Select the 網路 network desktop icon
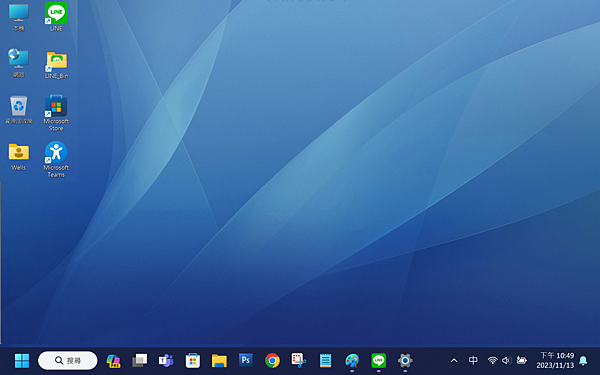The image size is (600, 375). [18, 63]
